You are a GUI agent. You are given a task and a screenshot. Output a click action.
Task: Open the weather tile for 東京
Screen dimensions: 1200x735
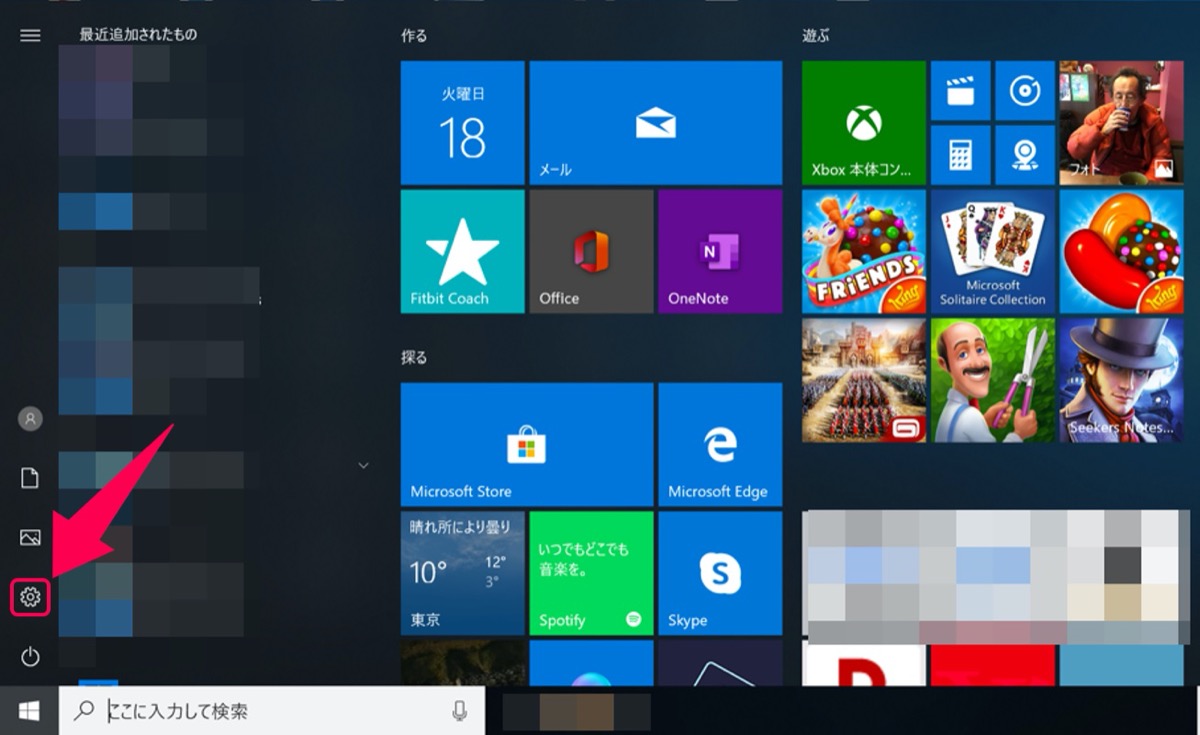tap(463, 573)
